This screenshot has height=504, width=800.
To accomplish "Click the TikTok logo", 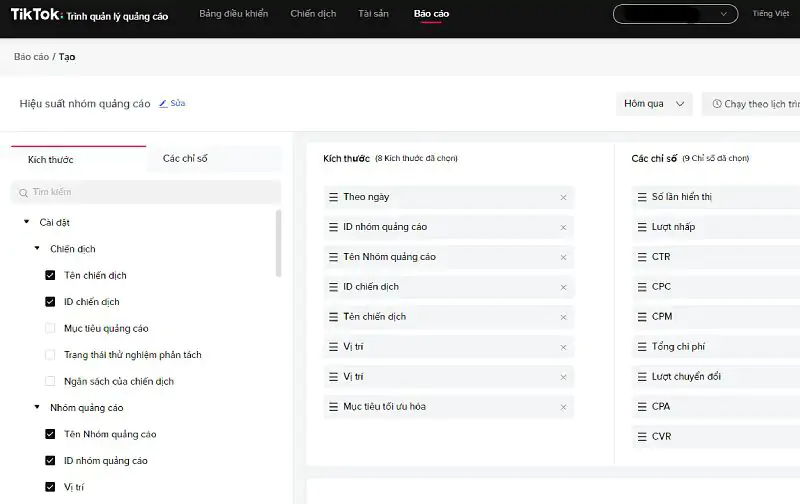I will click(x=33, y=15).
